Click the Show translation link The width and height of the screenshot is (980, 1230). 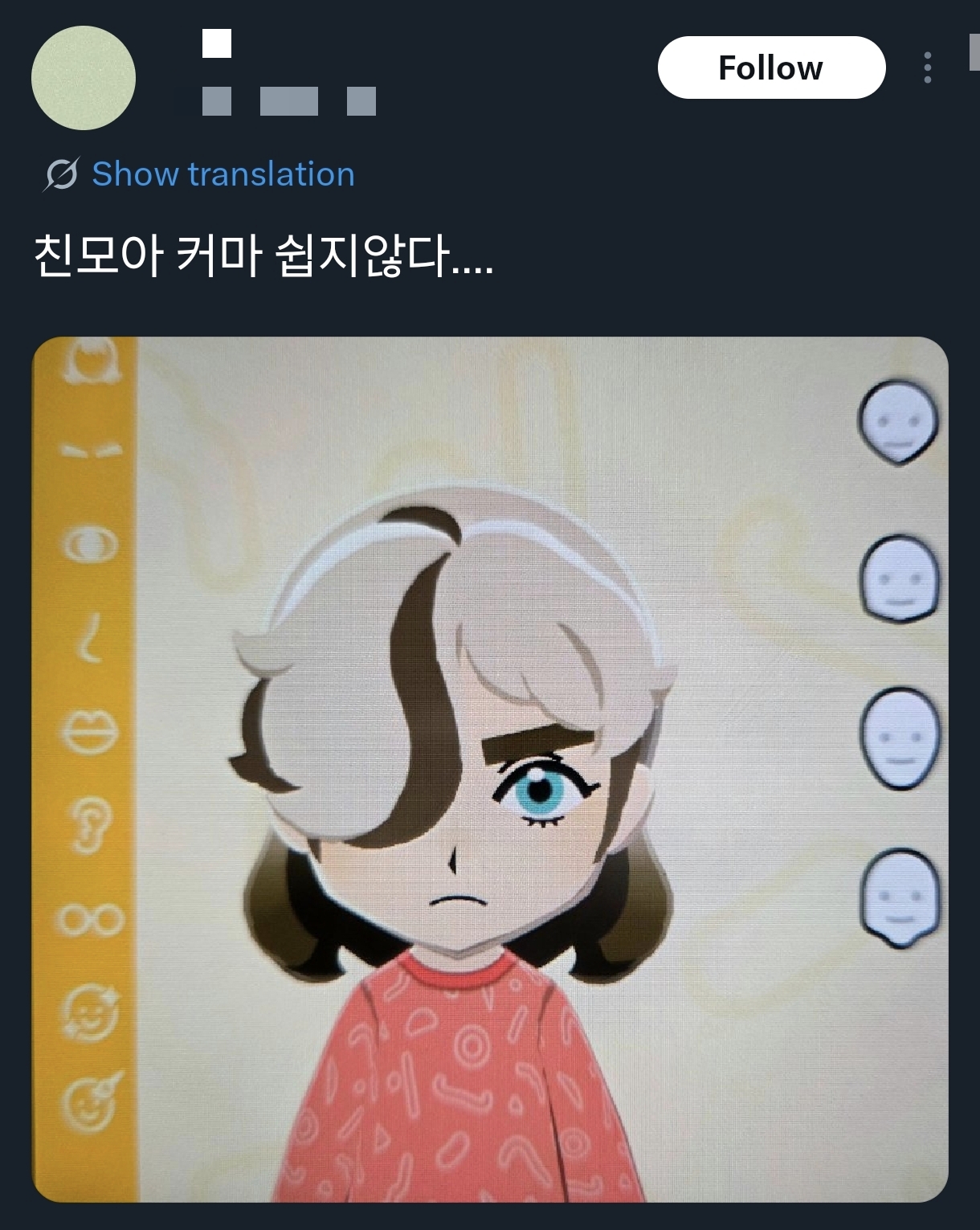tap(223, 174)
